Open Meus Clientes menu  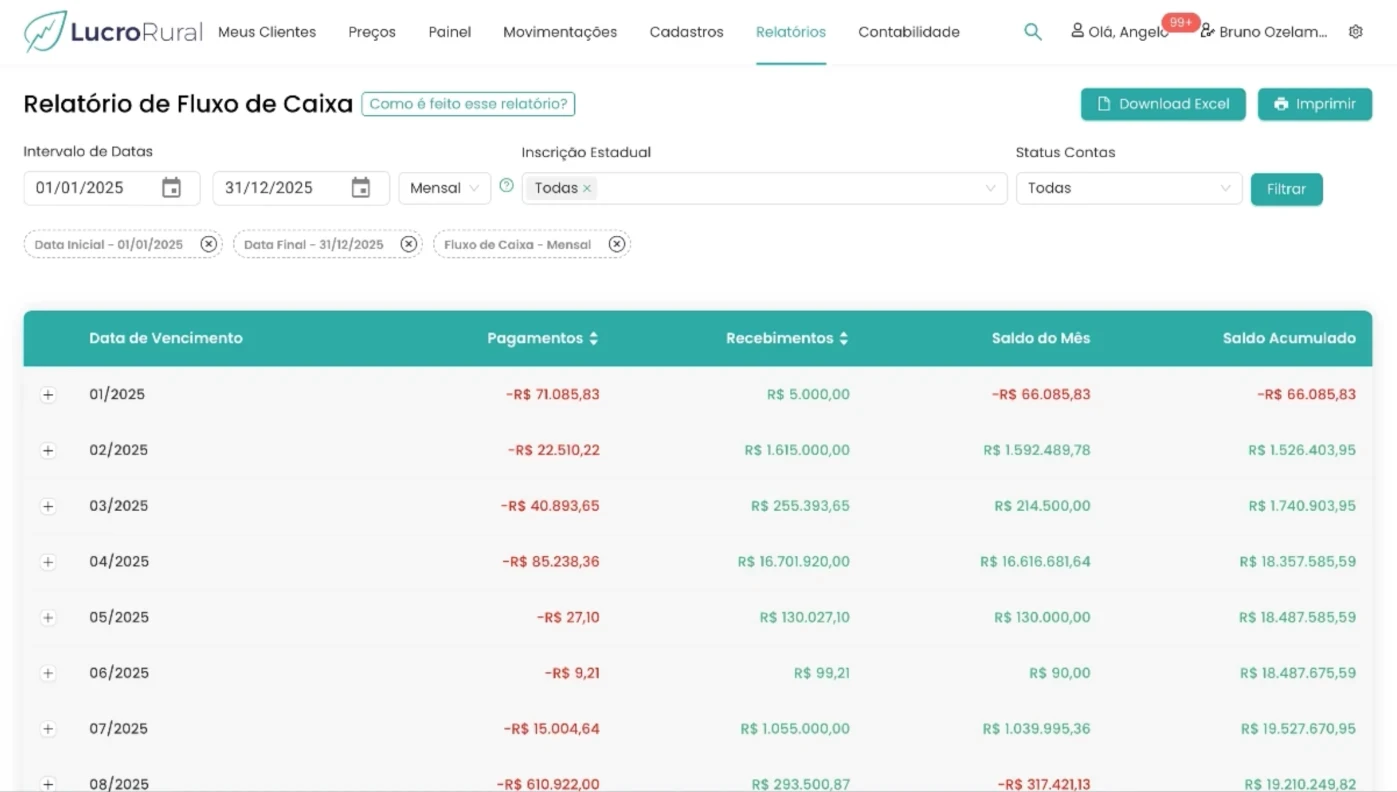pos(267,32)
